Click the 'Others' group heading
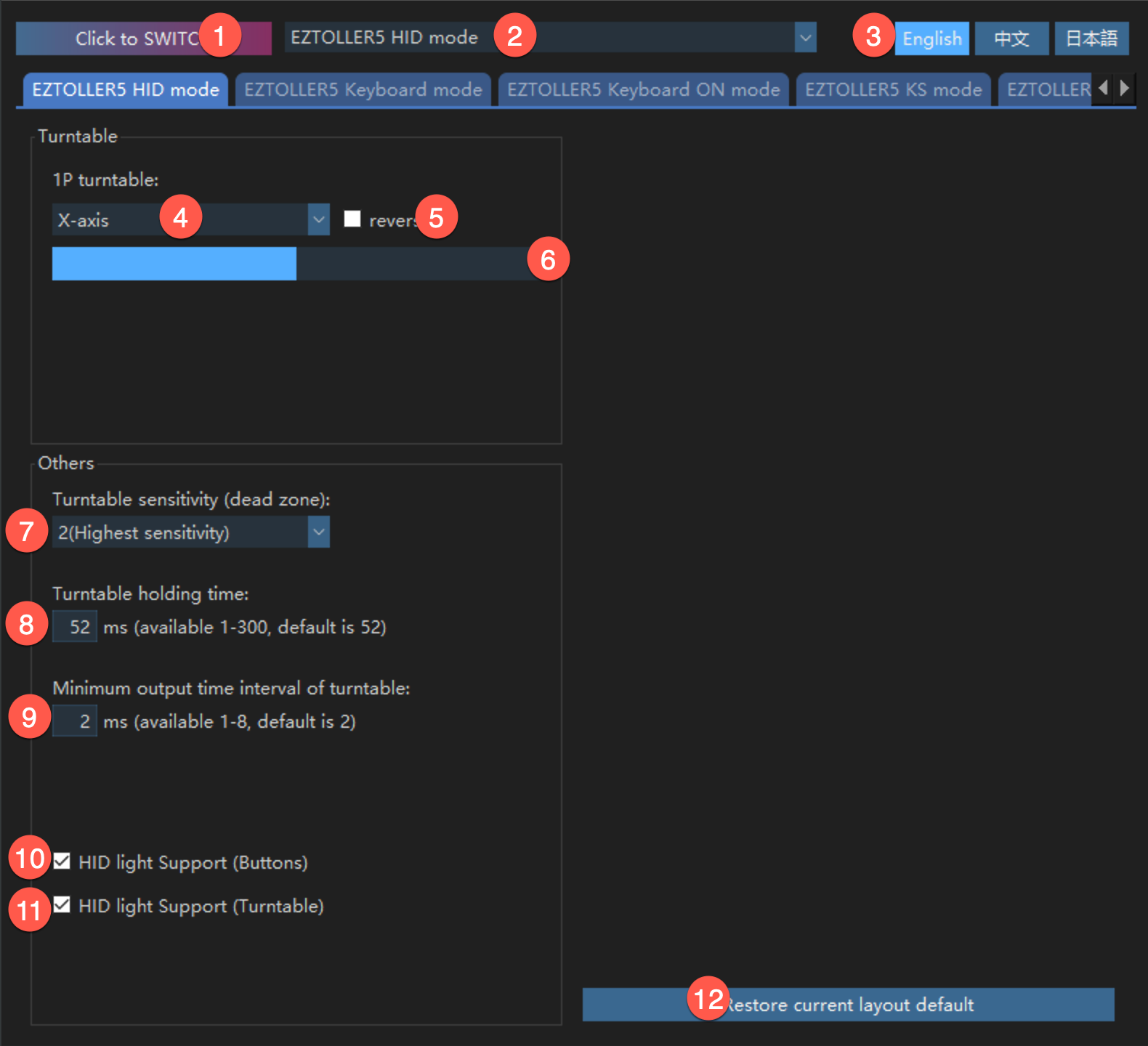Viewport: 1148px width, 1046px height. [x=66, y=463]
